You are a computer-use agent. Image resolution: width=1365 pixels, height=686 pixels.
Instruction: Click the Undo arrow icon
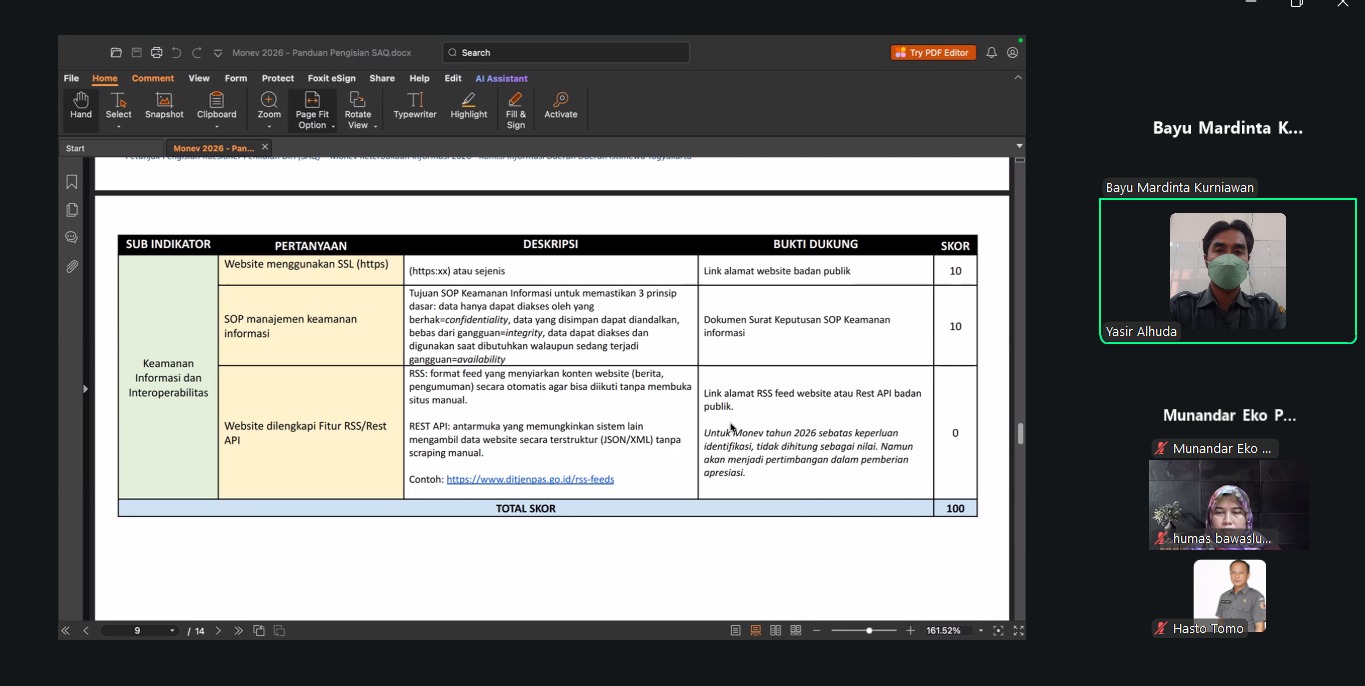tap(177, 53)
